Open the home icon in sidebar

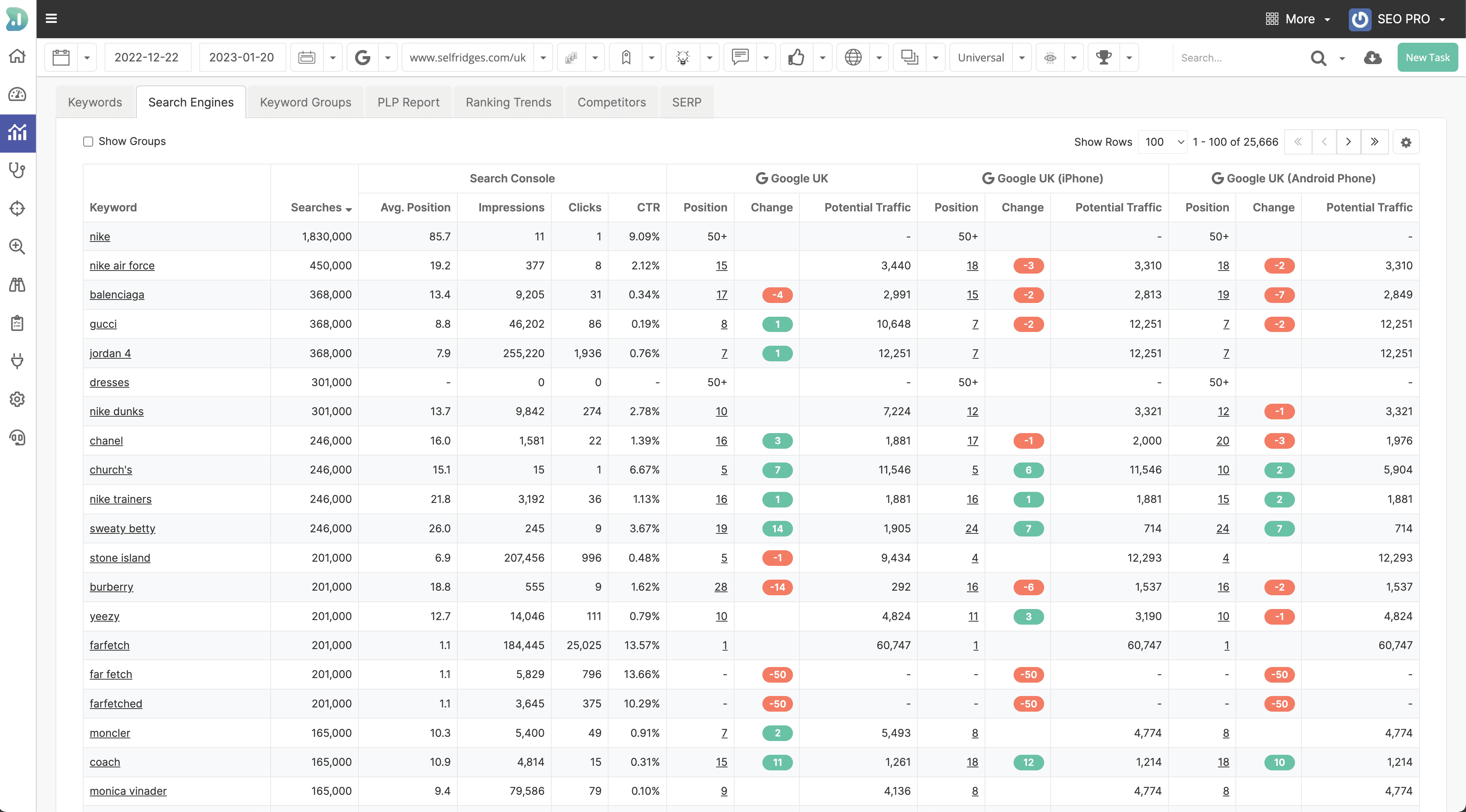(17, 56)
